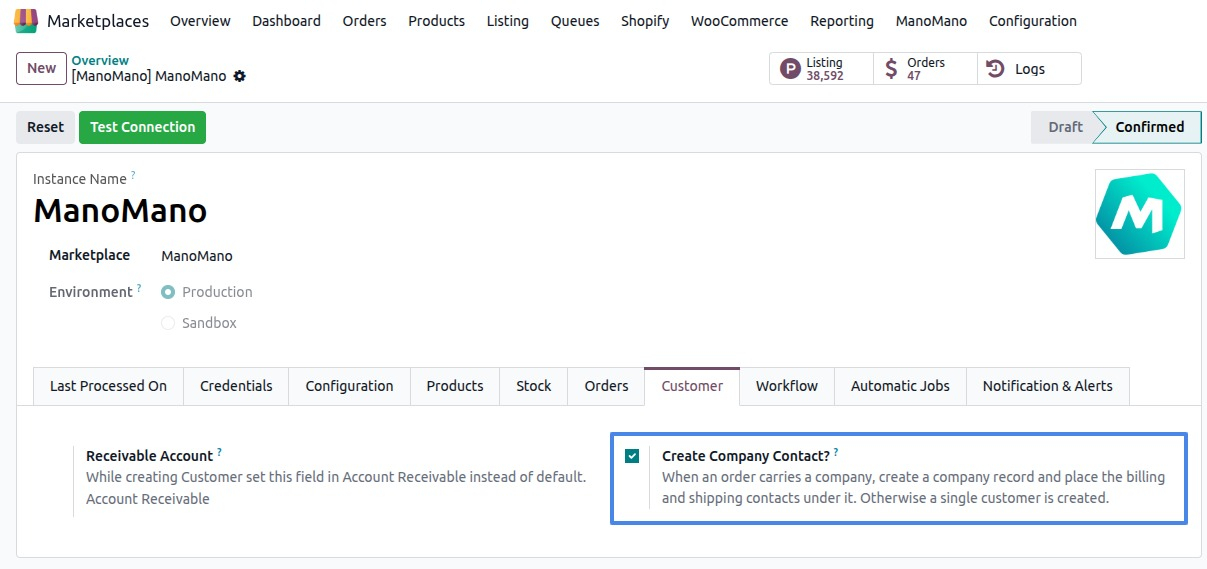
Task: Toggle the Create Company Contact checkbox
Action: 632,456
